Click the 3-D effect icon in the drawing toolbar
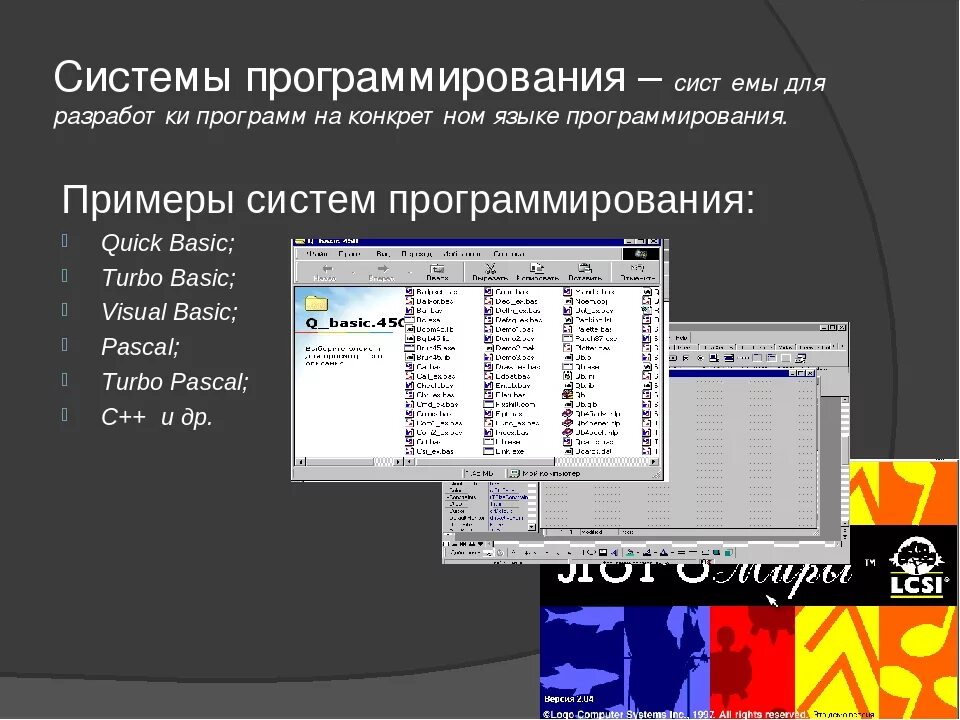Screen dimensions: 960x720 (728, 553)
